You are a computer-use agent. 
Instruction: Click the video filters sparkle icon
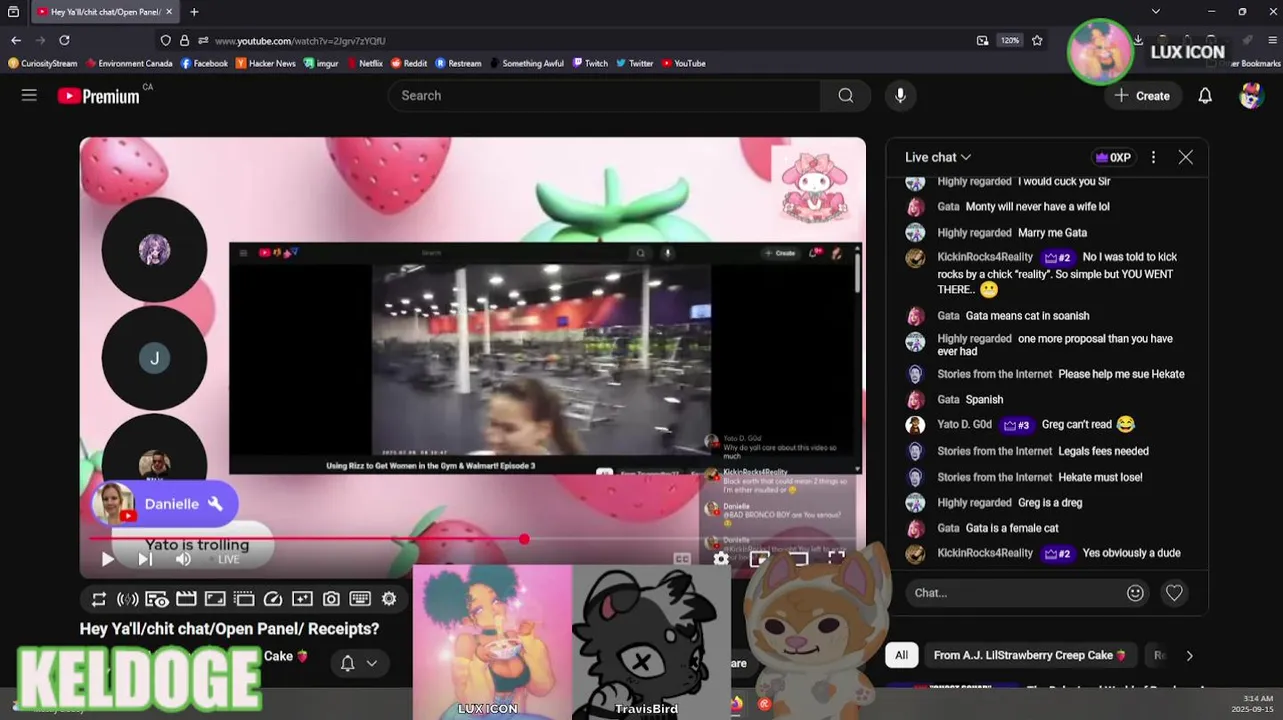tap(302, 599)
